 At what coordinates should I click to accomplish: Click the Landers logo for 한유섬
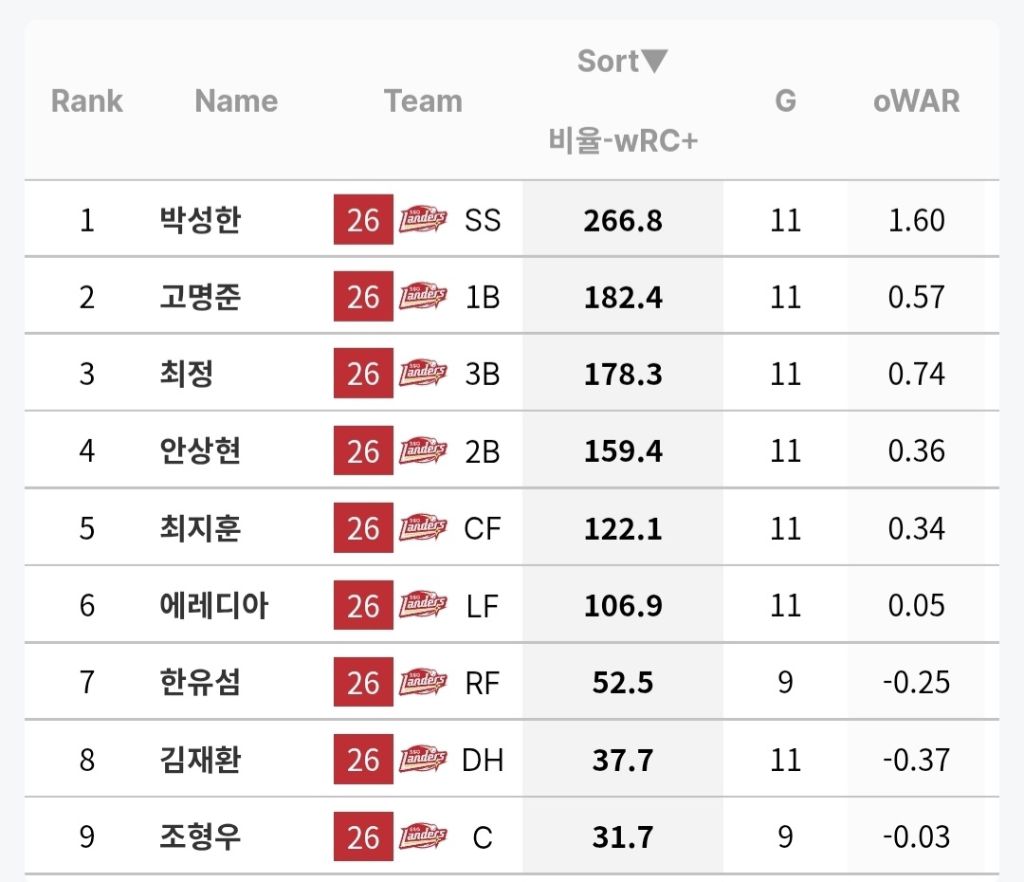click(423, 682)
